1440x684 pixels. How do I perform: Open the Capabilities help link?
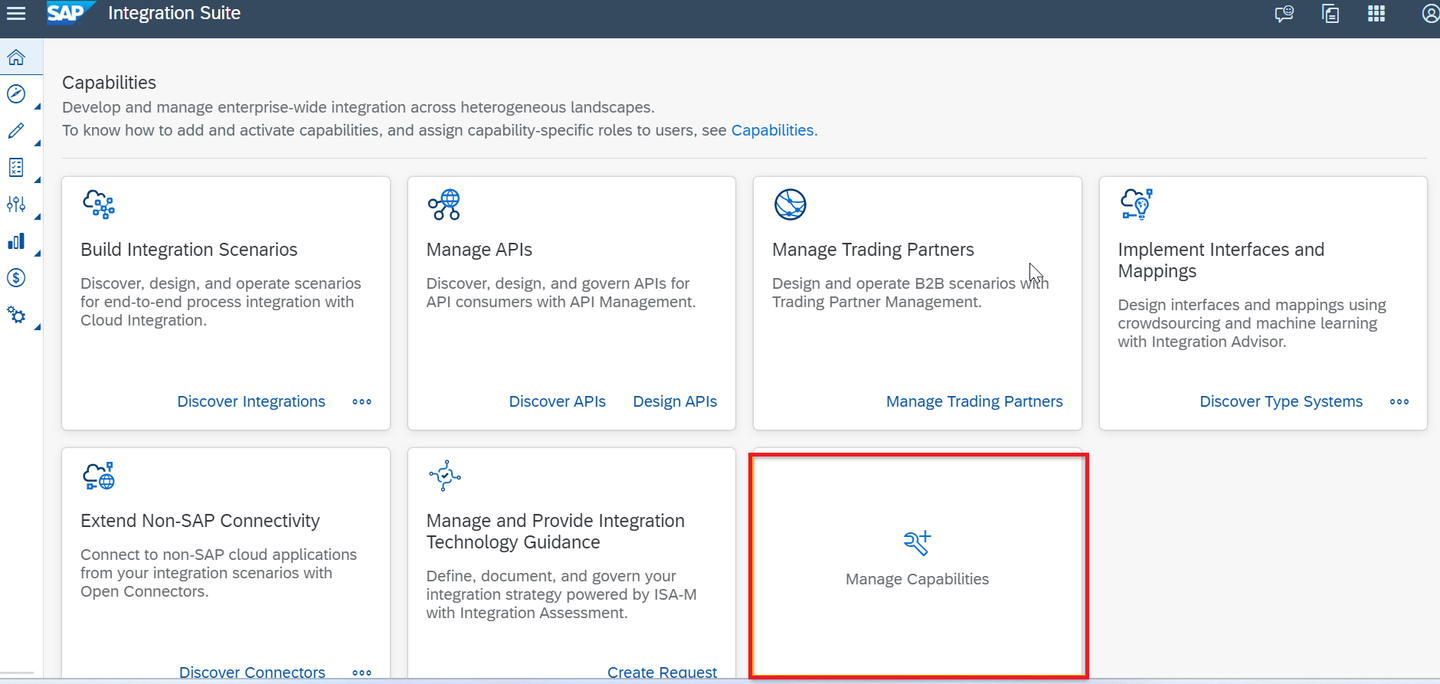click(x=774, y=130)
